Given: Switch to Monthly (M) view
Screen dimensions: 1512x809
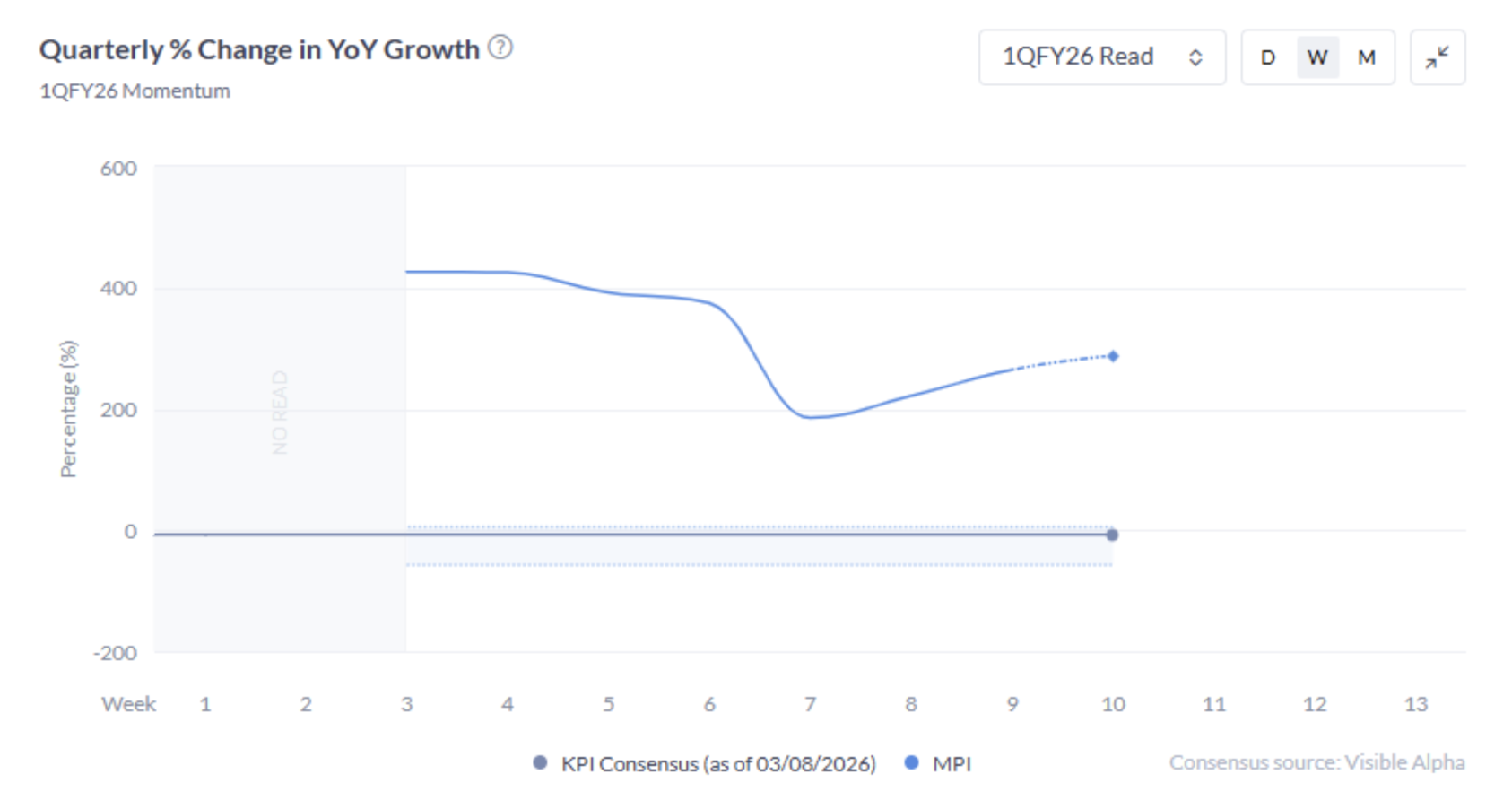Looking at the screenshot, I should coord(1366,57).
